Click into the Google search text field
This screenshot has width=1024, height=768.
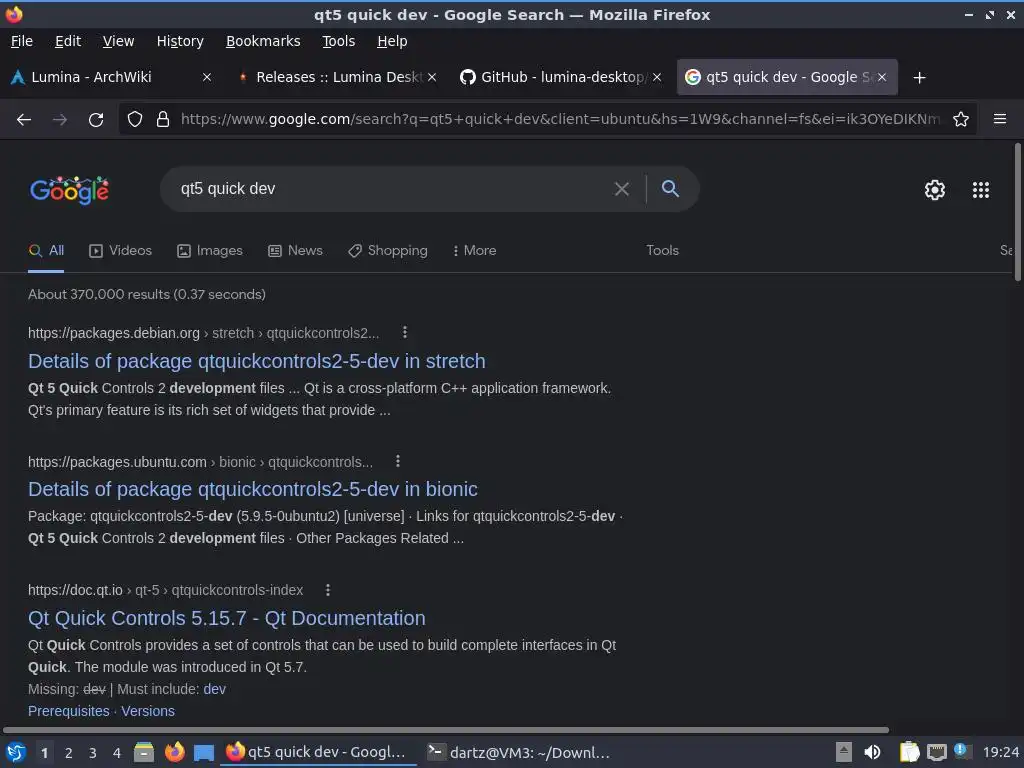[x=392, y=189]
